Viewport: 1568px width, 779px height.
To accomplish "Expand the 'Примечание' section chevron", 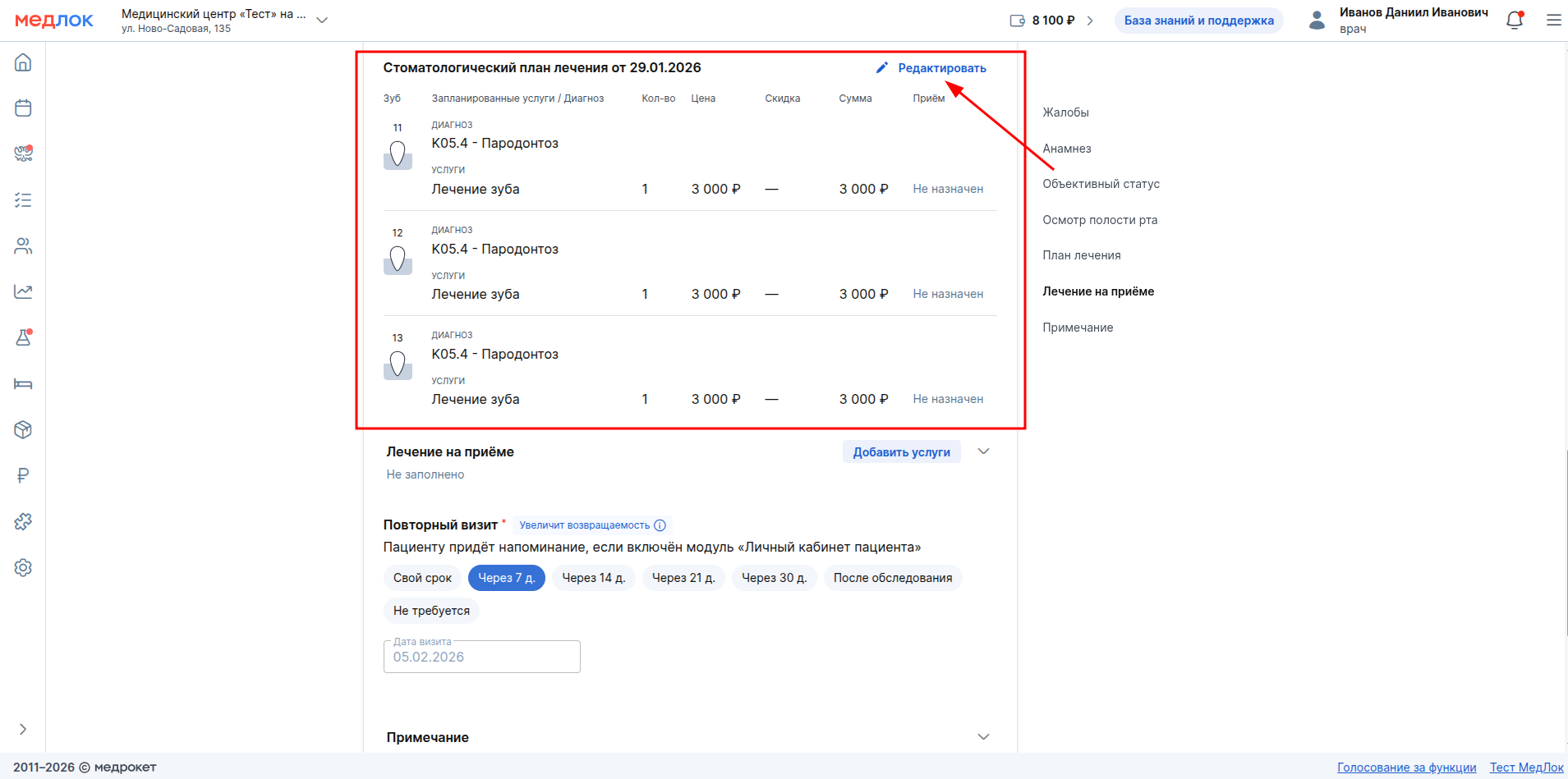I will pos(983,737).
